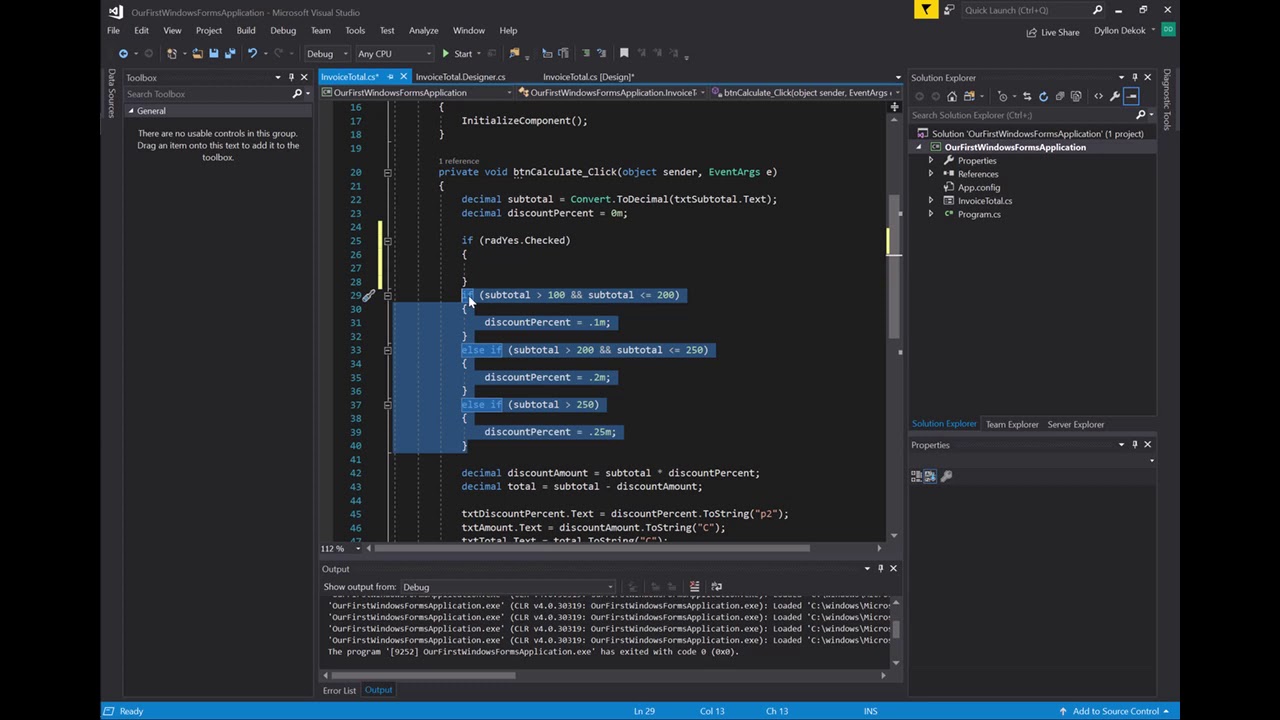Image resolution: width=1280 pixels, height=720 pixels.
Task: Click the Toolbox search magnifier icon
Action: (297, 94)
